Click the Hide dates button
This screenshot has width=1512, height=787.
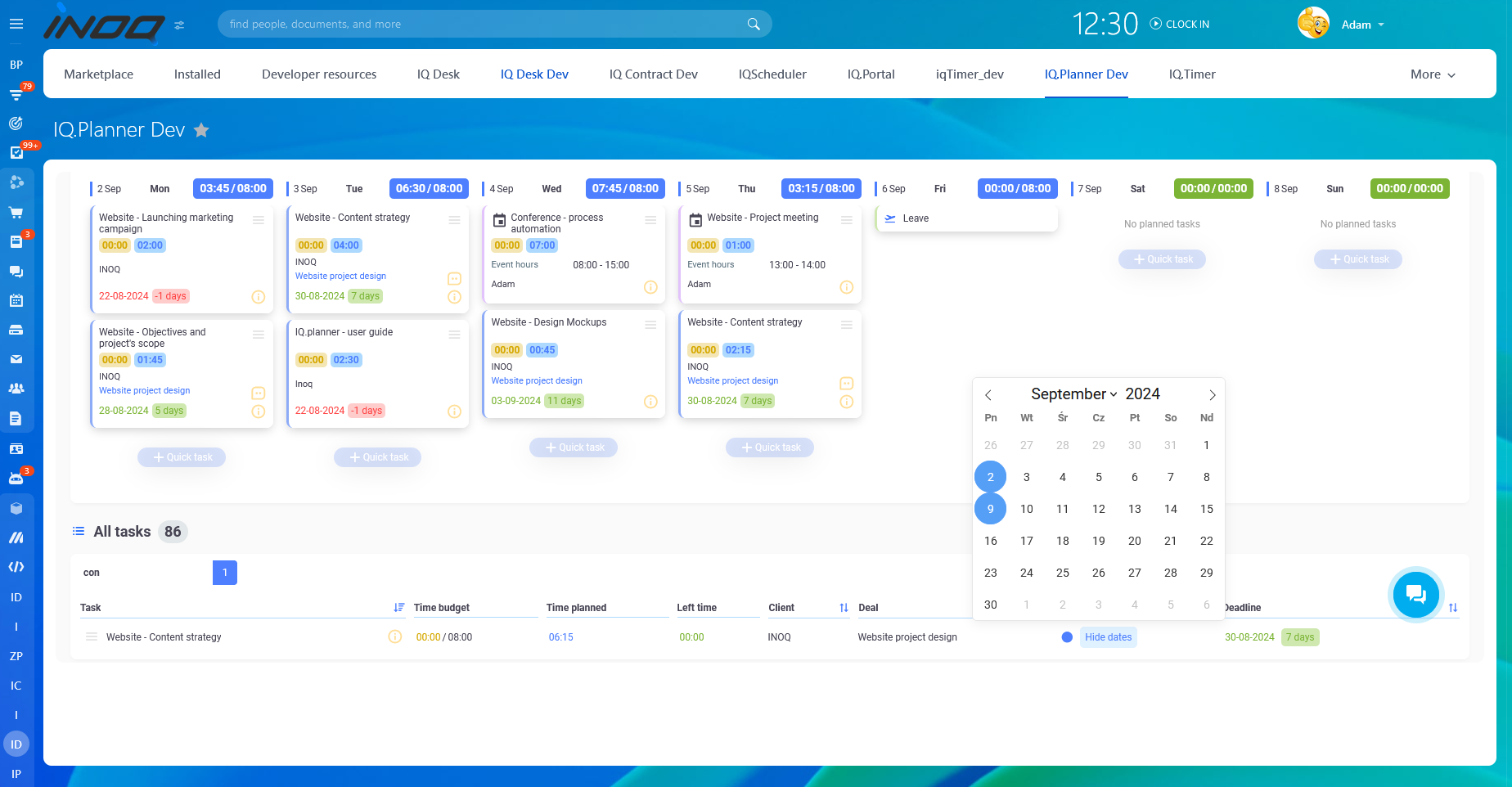click(x=1108, y=636)
